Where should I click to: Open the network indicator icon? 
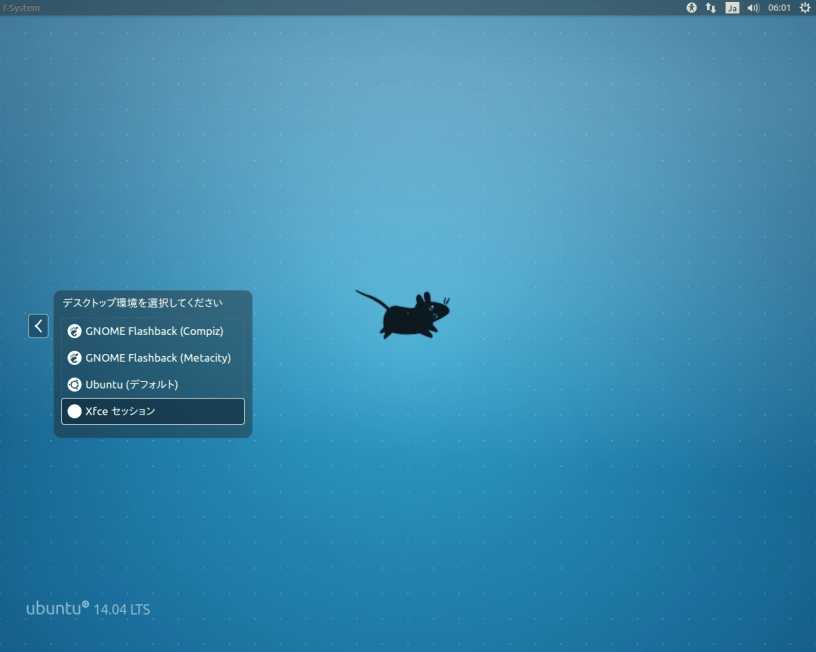tap(711, 8)
